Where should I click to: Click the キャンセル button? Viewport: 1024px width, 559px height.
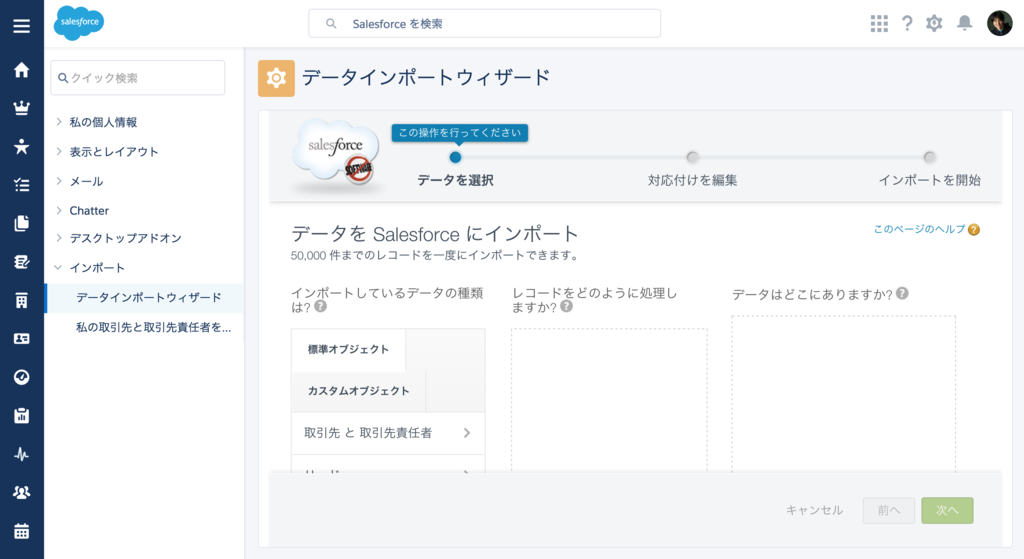(814, 510)
